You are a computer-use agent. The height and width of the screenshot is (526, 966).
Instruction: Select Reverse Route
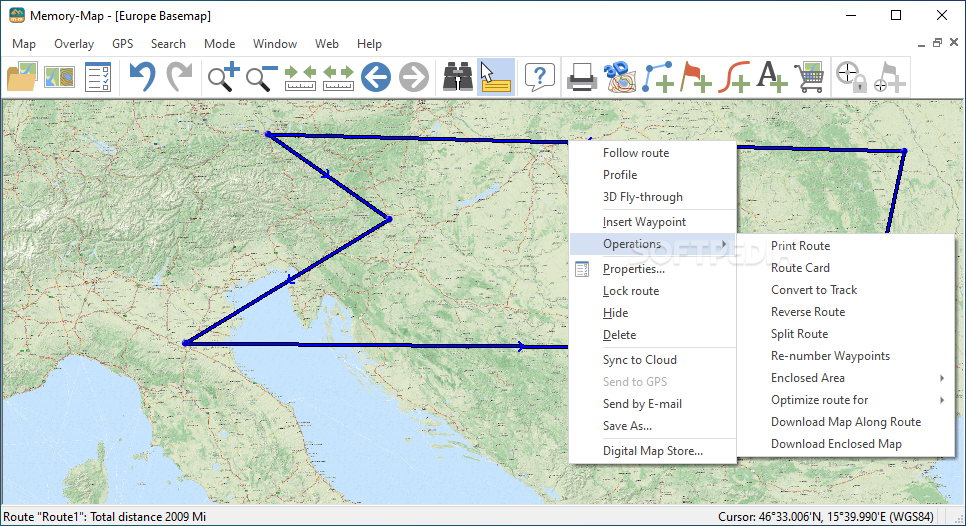(x=808, y=312)
